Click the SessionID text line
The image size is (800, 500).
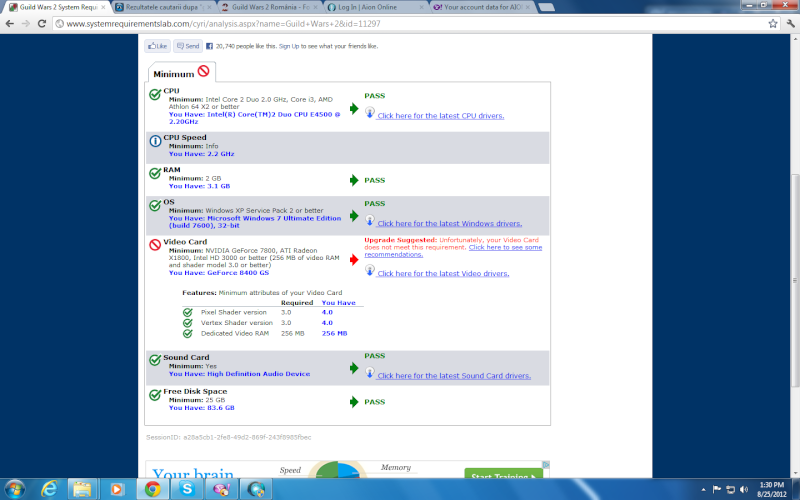click(x=228, y=437)
